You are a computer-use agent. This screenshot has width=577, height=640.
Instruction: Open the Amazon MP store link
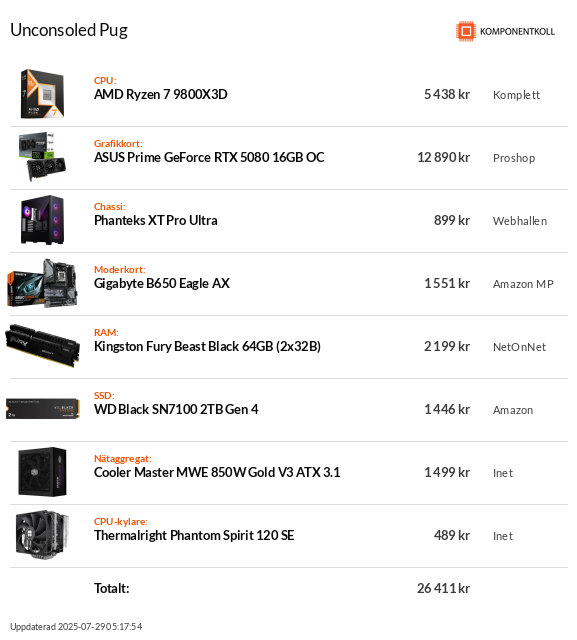(523, 284)
